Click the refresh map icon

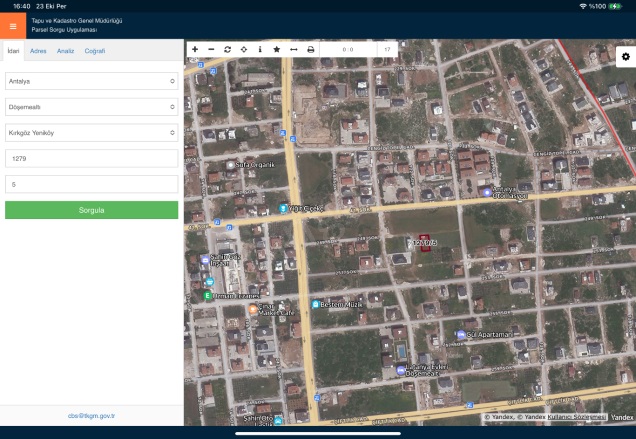[227, 49]
